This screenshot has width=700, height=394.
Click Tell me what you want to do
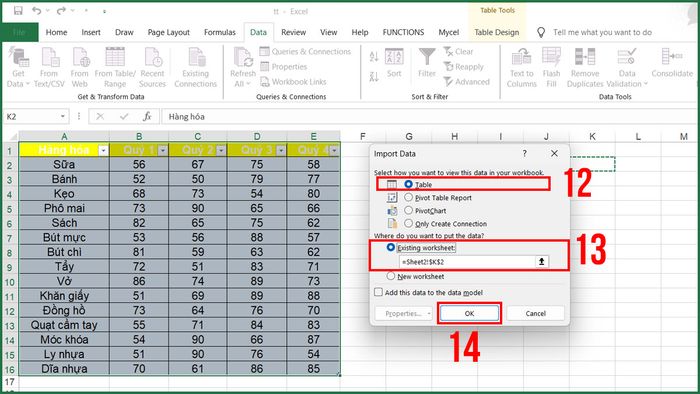(602, 32)
